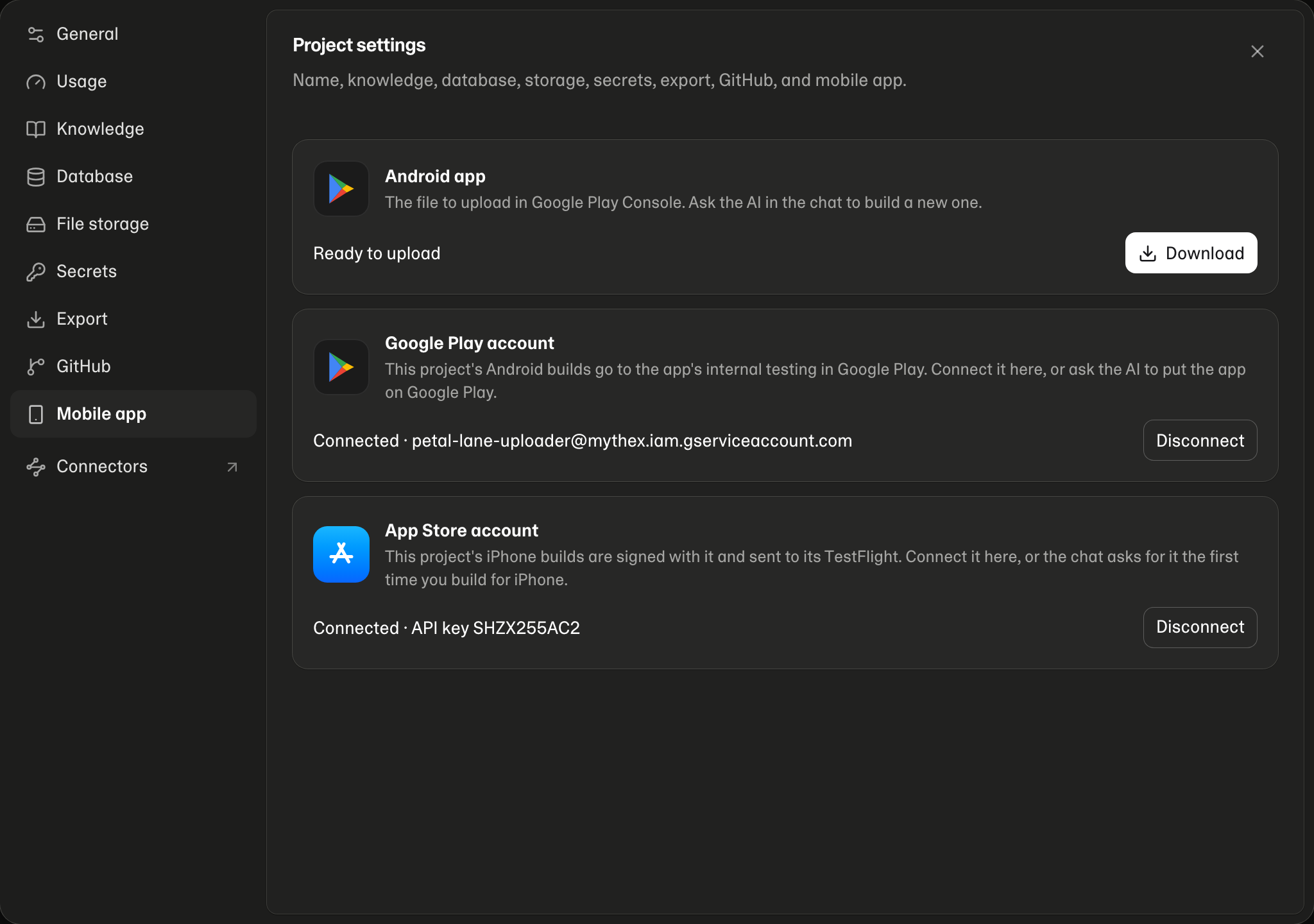This screenshot has width=1314, height=924.
Task: Click the Connectors icon in sidebar
Action: tap(36, 466)
